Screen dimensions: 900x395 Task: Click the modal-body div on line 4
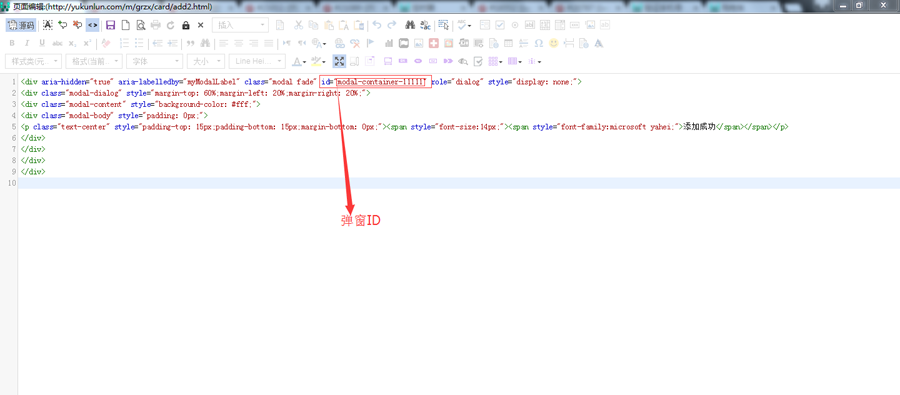(x=114, y=116)
